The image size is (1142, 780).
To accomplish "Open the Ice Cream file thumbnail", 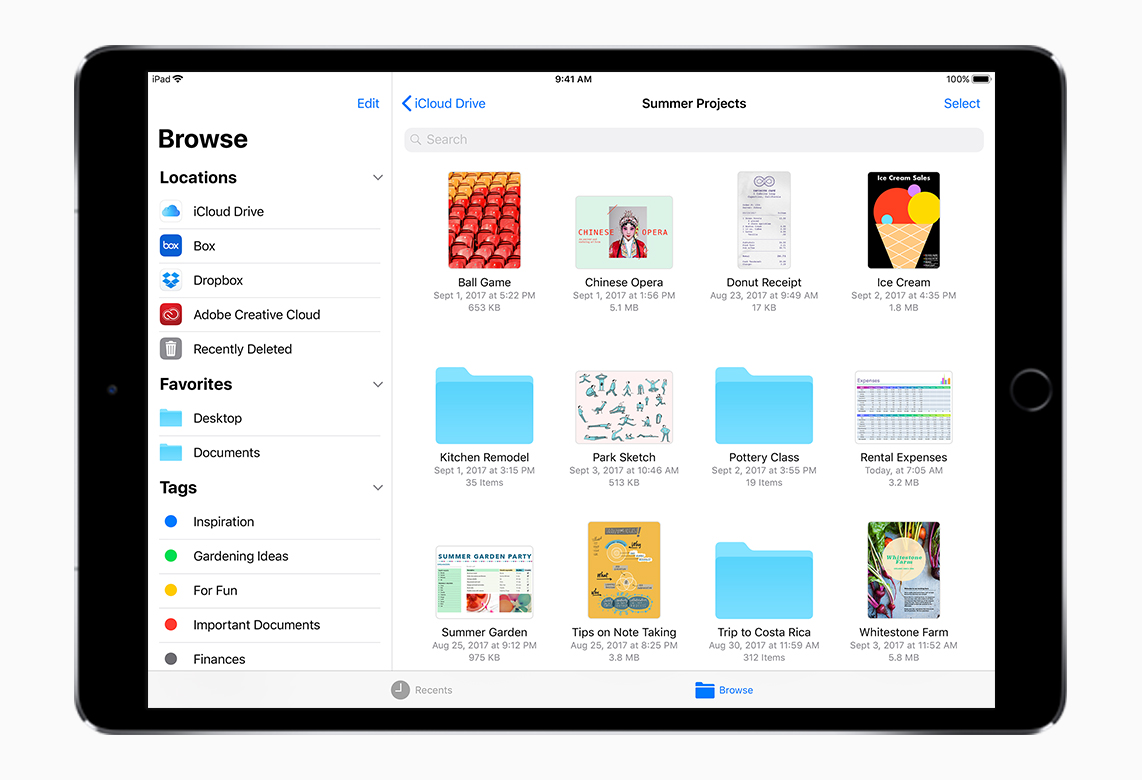I will pyautogui.click(x=903, y=221).
